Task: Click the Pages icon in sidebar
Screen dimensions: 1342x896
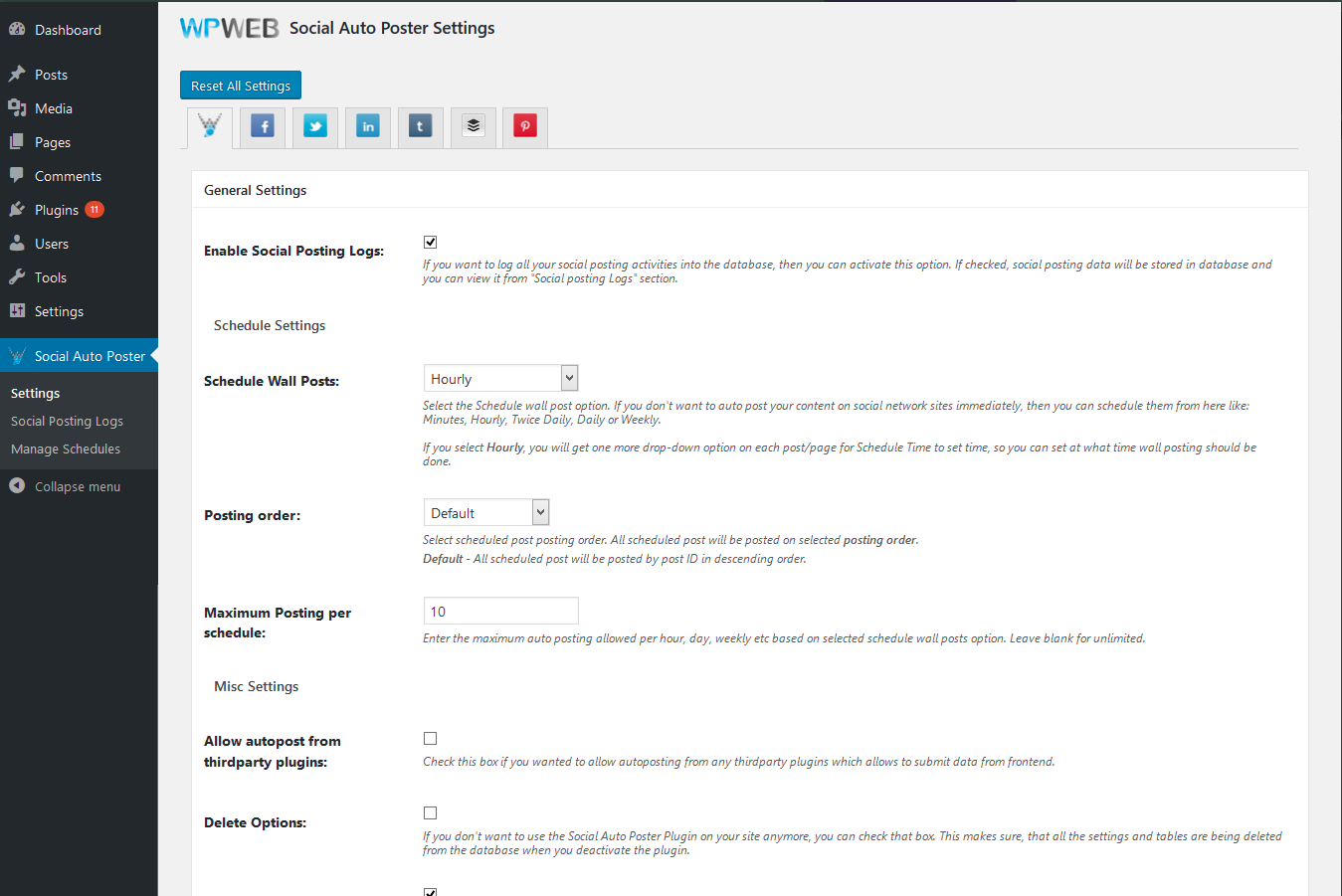Action: click(17, 141)
